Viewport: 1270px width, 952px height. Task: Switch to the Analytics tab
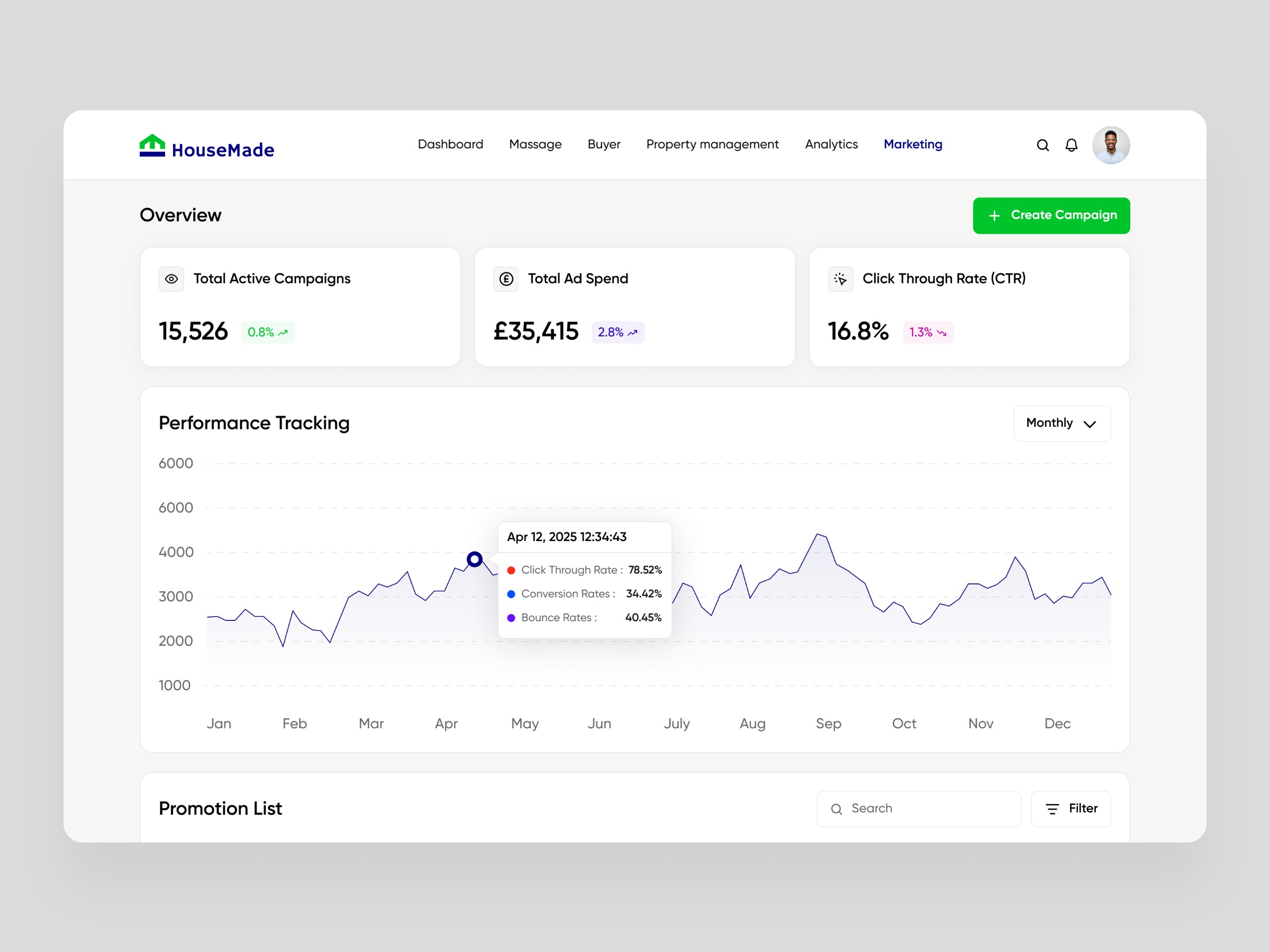tap(831, 144)
